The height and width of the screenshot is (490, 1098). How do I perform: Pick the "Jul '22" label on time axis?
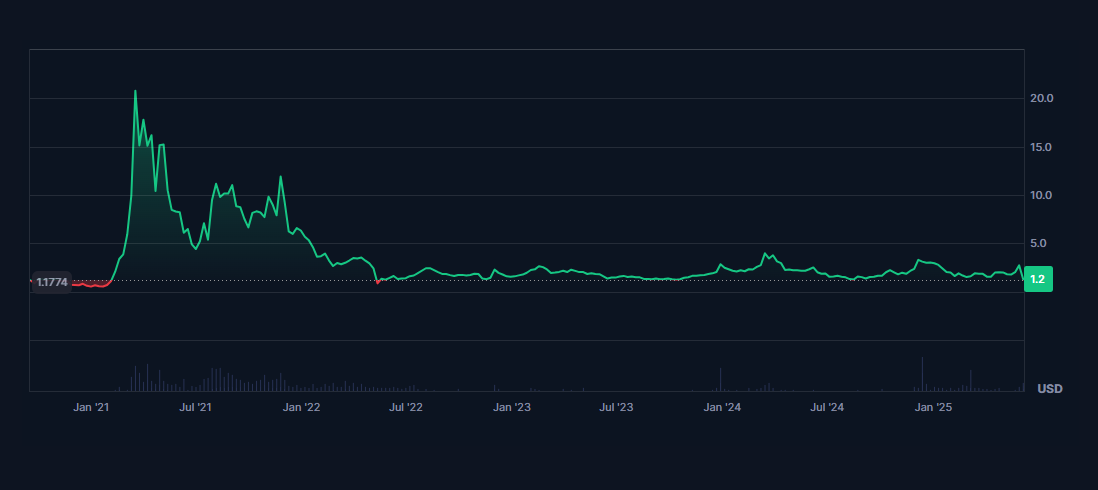click(x=406, y=407)
